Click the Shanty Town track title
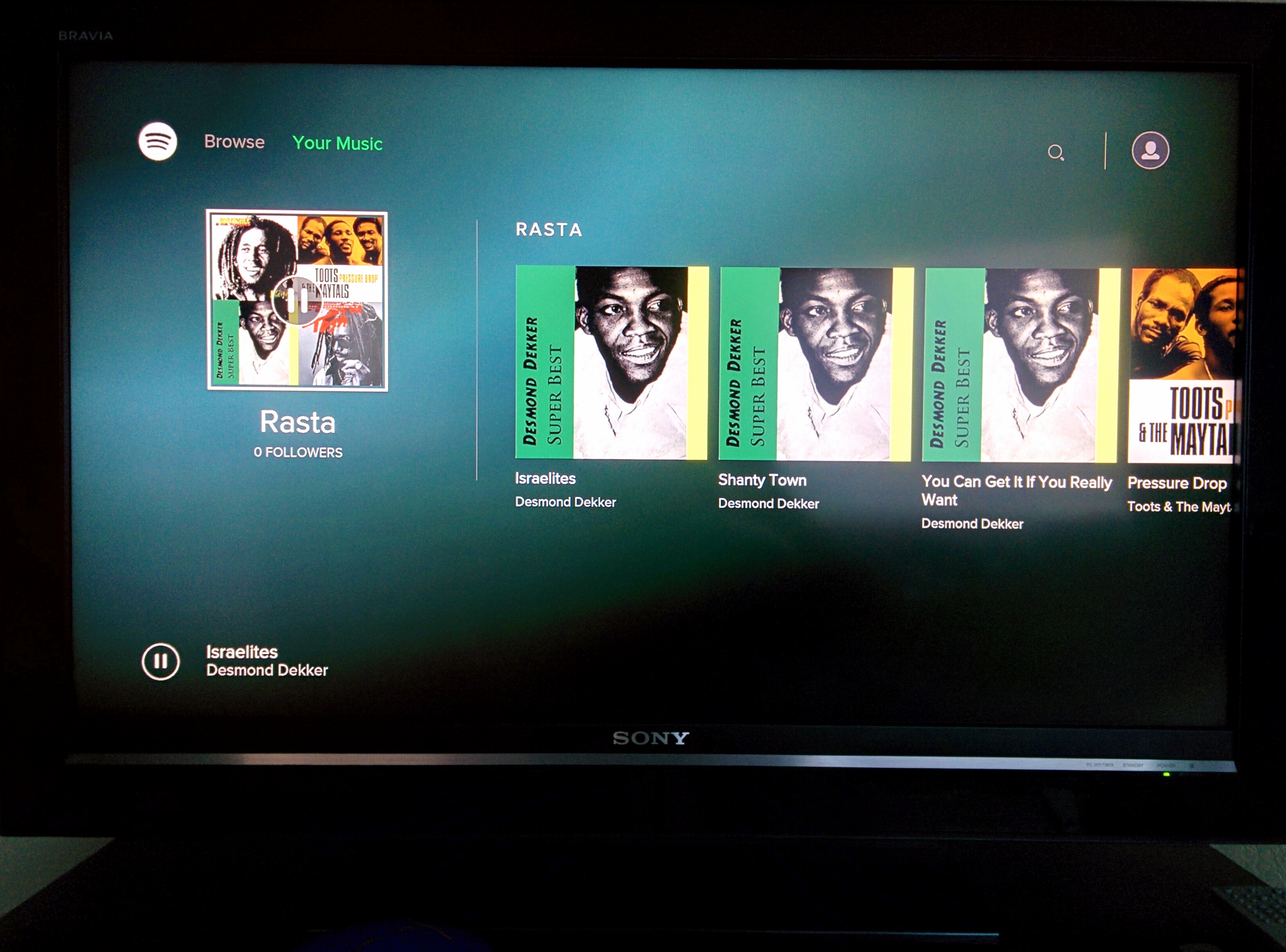Image resolution: width=1286 pixels, height=952 pixels. click(762, 480)
